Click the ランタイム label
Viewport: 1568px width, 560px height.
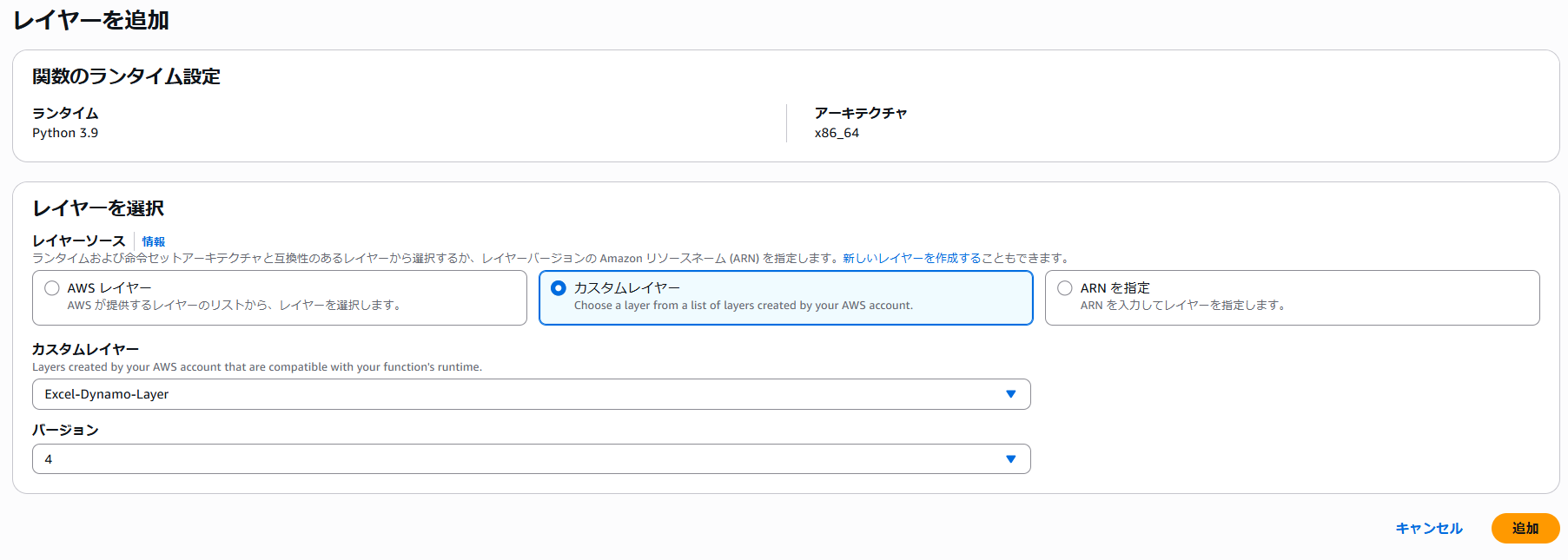pos(65,113)
